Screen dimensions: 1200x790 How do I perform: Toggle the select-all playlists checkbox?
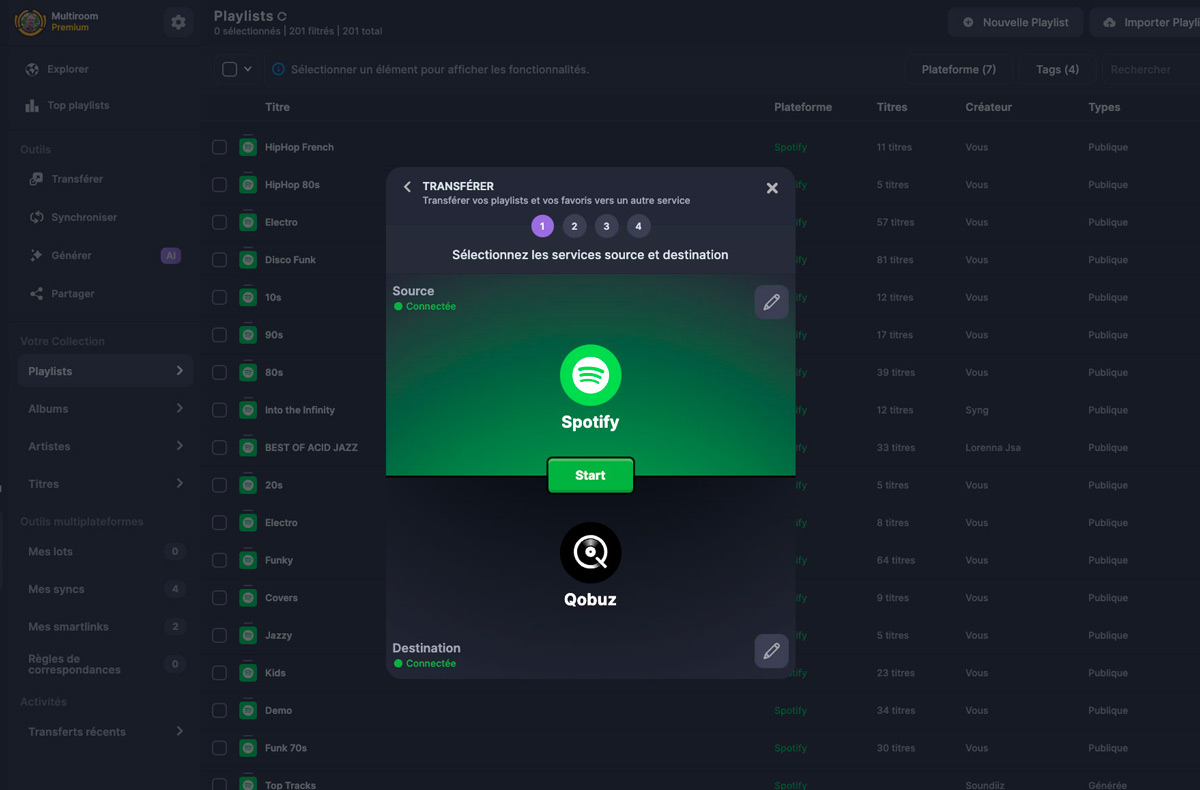click(x=229, y=69)
